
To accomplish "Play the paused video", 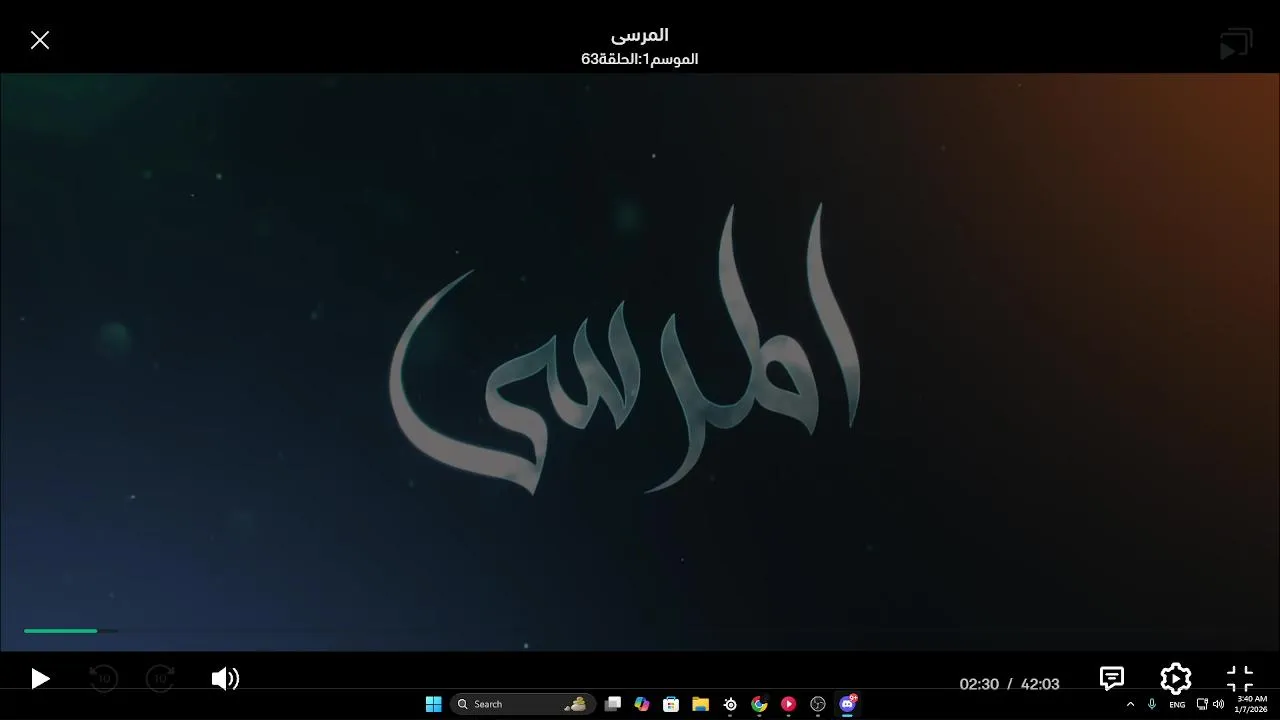I will (x=40, y=679).
